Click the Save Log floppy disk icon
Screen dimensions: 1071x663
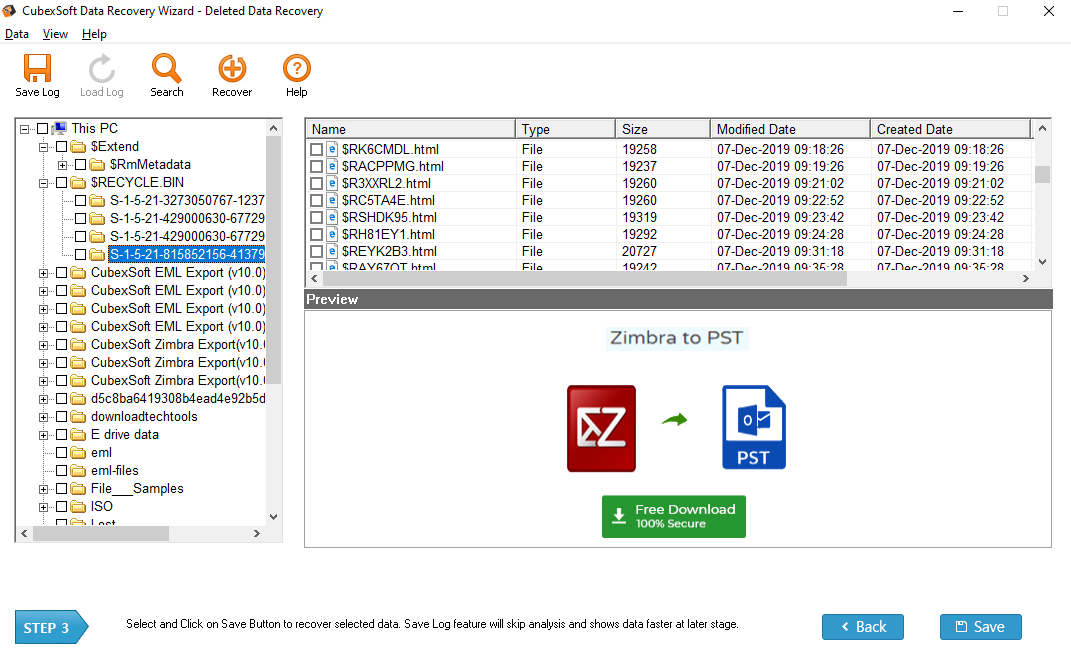click(37, 68)
